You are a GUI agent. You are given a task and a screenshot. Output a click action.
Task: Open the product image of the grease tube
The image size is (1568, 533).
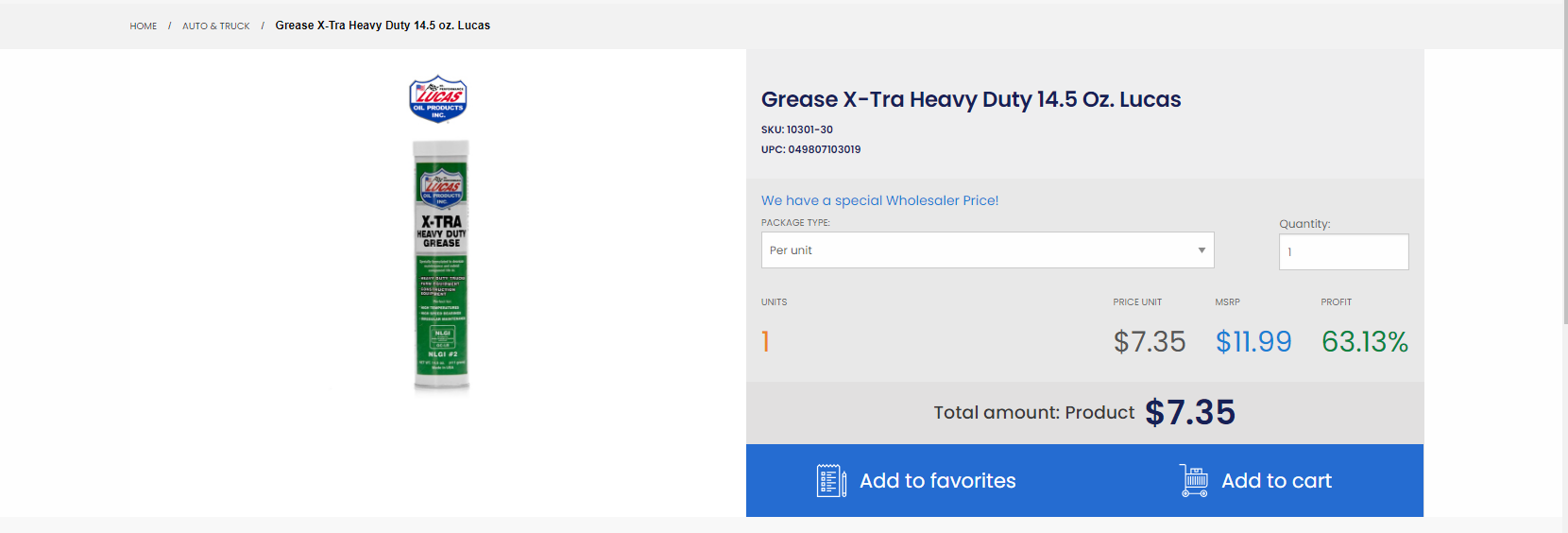[x=441, y=266]
